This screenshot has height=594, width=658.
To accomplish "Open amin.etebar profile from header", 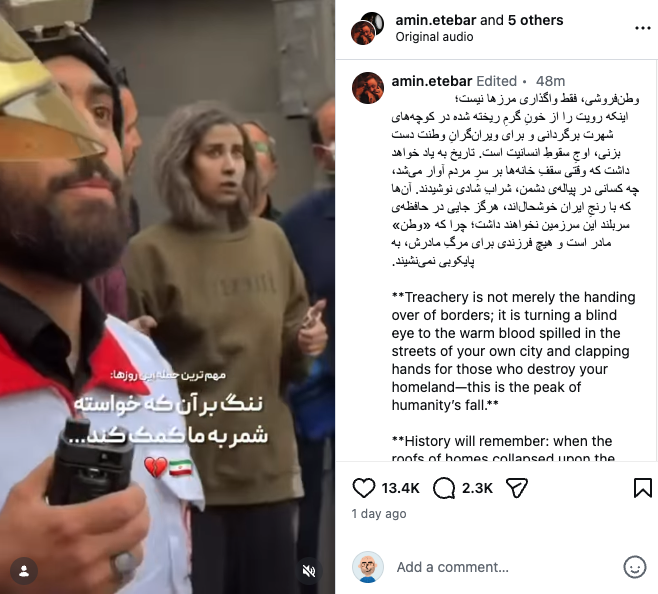I will [436, 20].
